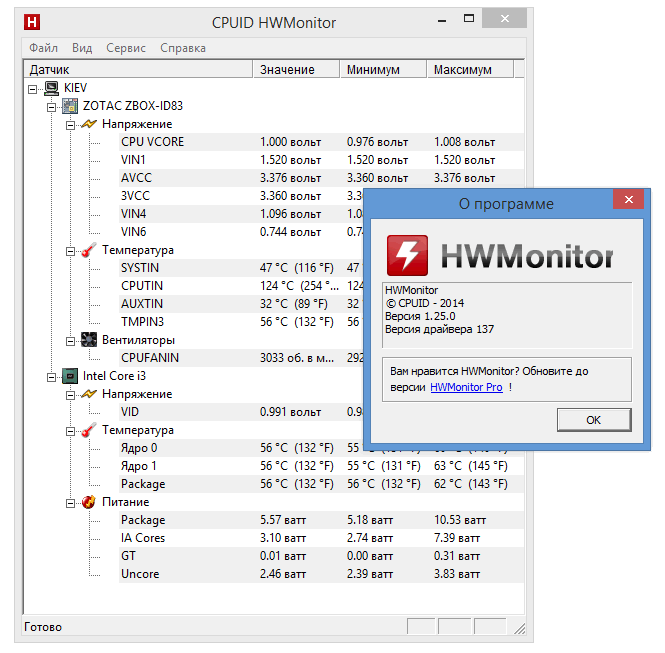This screenshot has width=665, height=653.
Task: Select the Ядро 1 temperature row
Action: (321, 466)
